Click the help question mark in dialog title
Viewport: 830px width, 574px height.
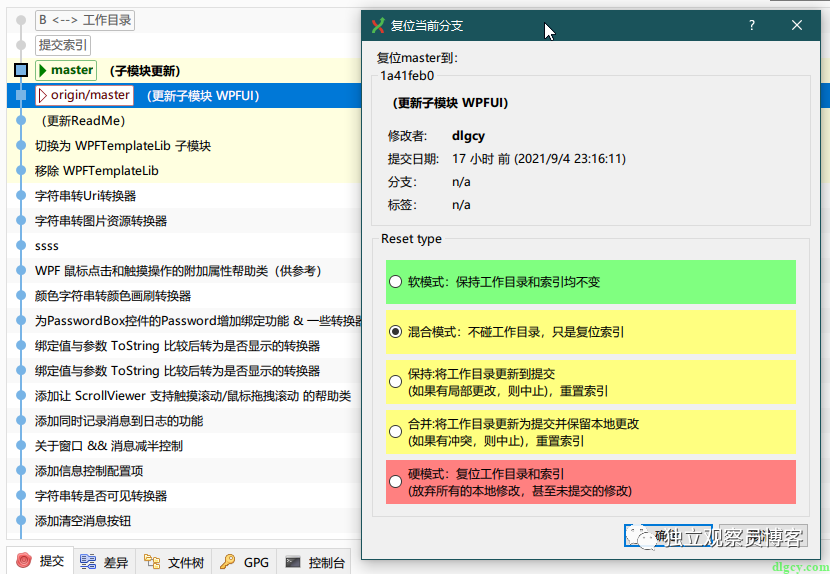pos(752,25)
